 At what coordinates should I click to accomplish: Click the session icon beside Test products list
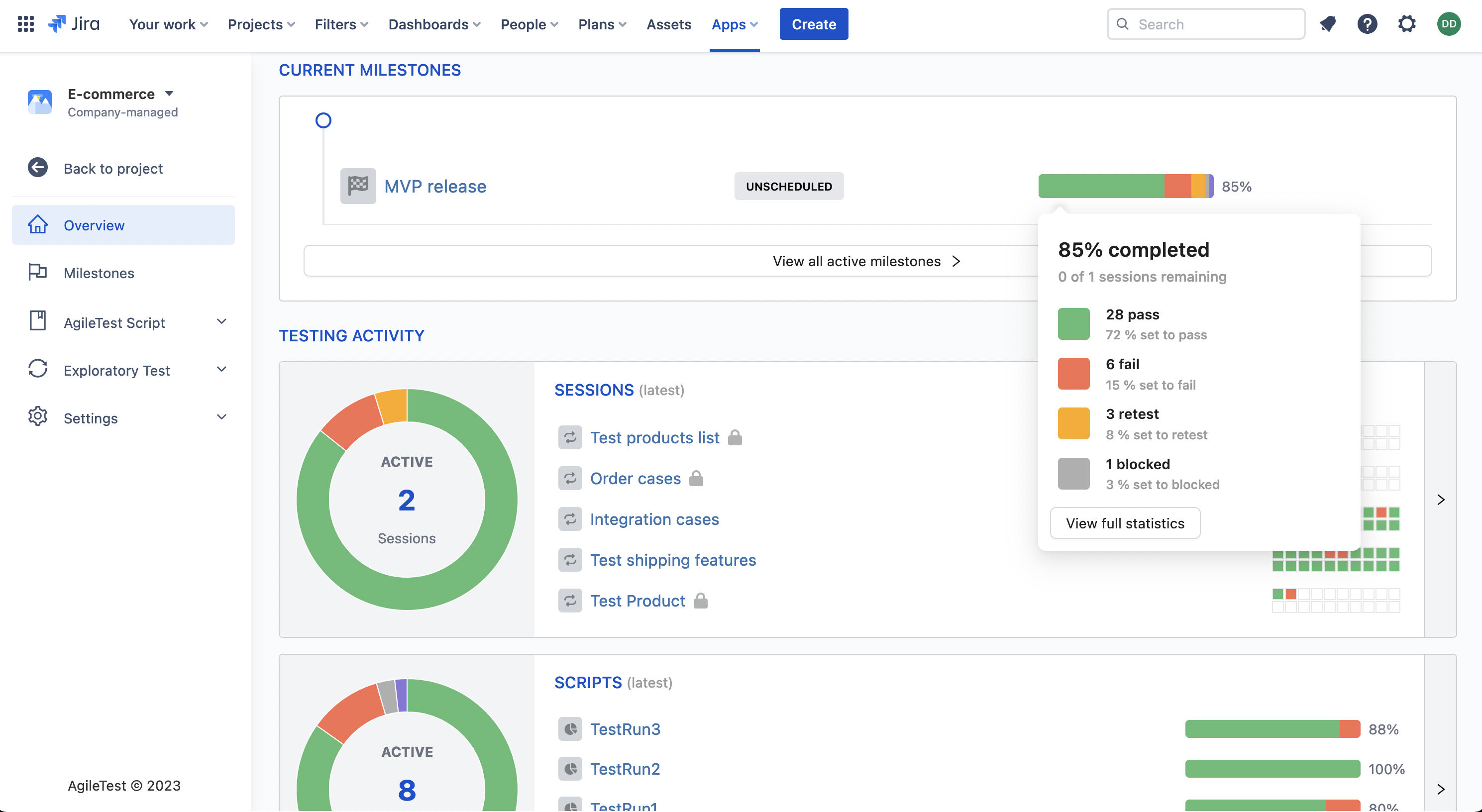pyautogui.click(x=570, y=438)
